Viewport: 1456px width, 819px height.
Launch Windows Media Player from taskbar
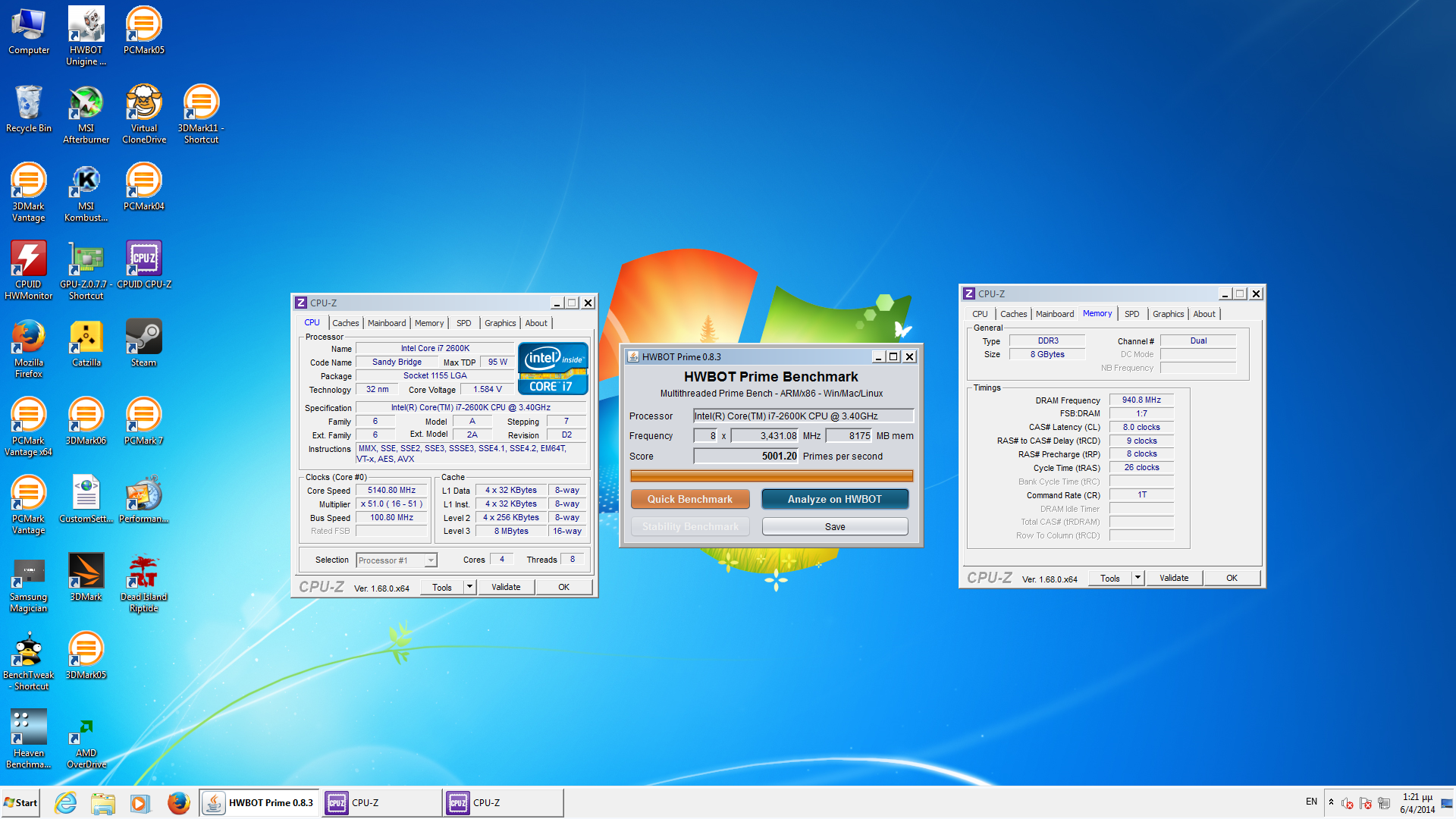click(140, 802)
